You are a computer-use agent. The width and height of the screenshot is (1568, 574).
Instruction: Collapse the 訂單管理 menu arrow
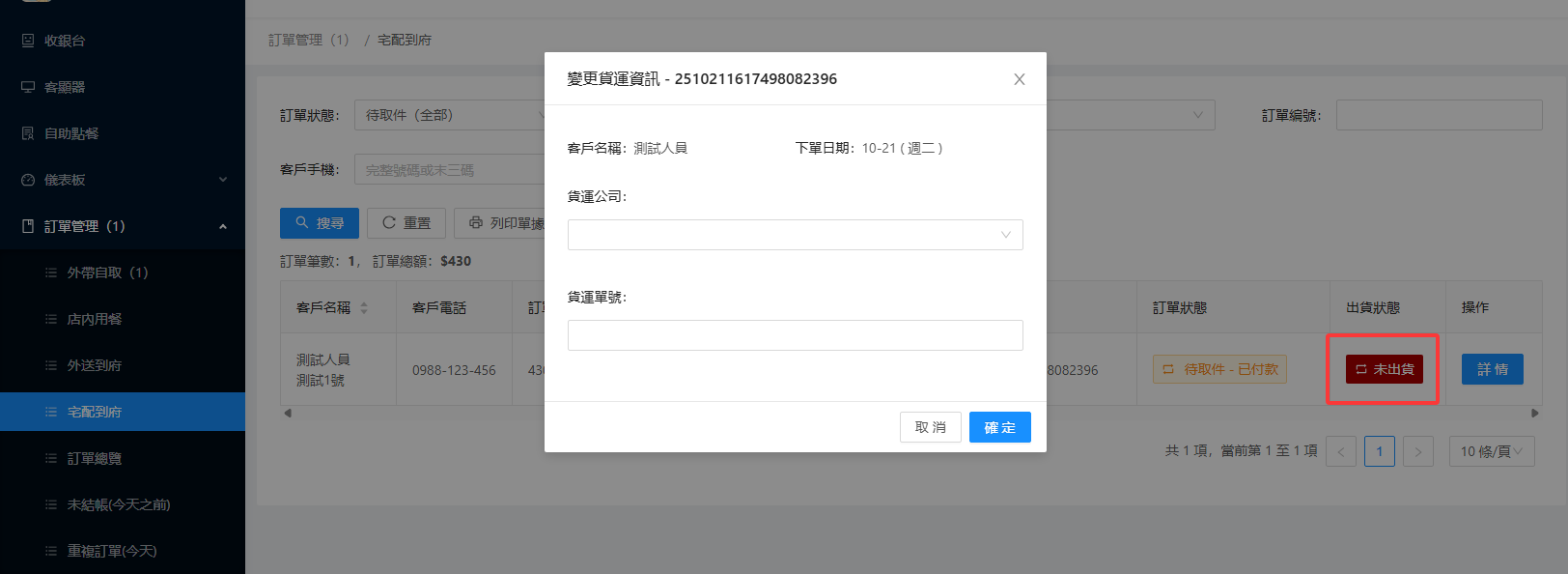tap(223, 226)
